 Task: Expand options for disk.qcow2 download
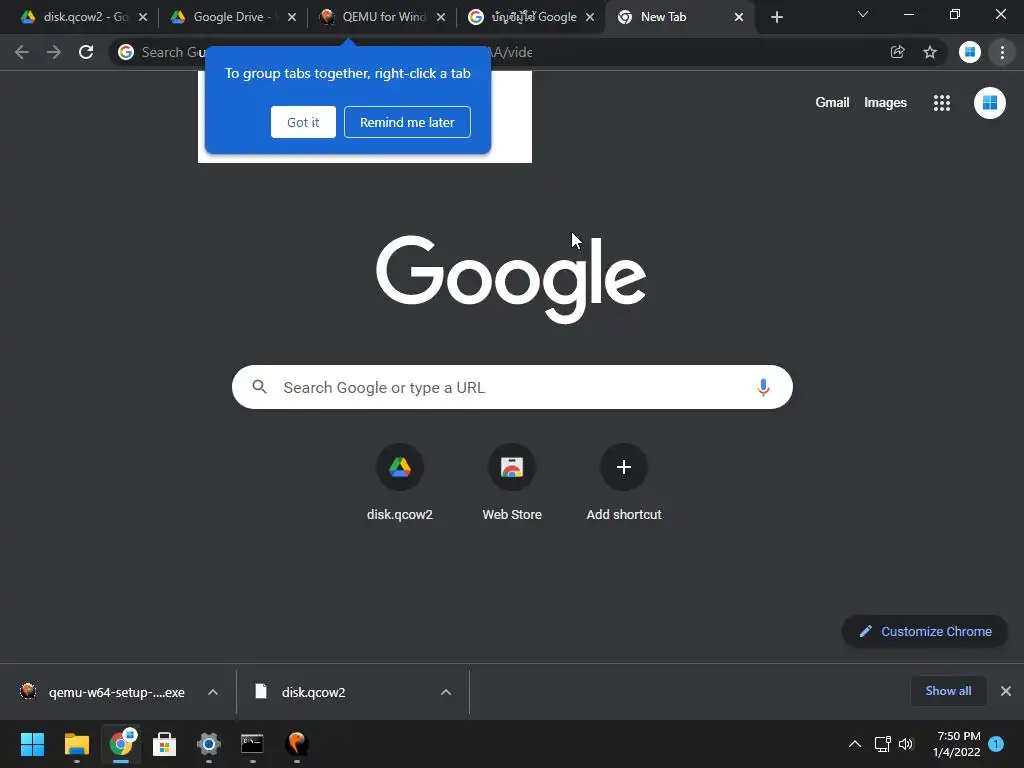(x=446, y=692)
